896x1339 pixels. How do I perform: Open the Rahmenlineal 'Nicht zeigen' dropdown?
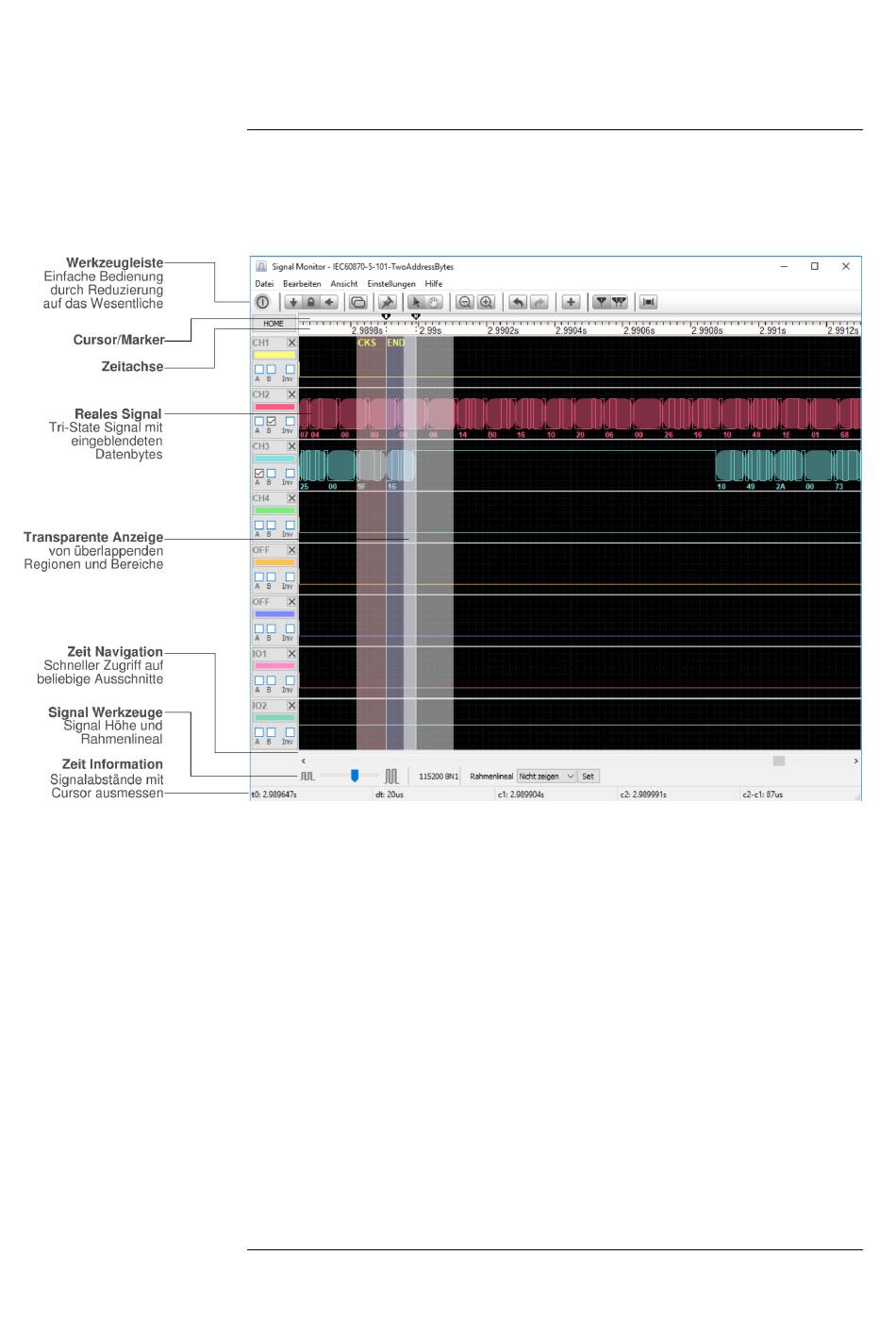546,776
